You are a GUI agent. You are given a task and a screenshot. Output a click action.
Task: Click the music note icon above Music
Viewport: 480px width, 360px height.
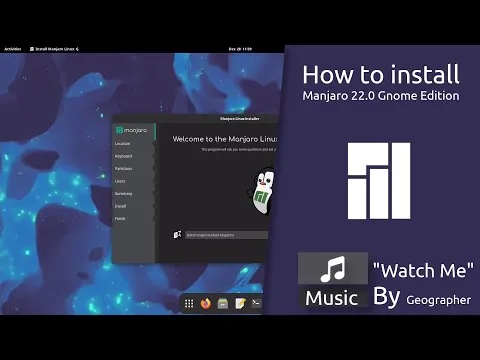pyautogui.click(x=333, y=269)
